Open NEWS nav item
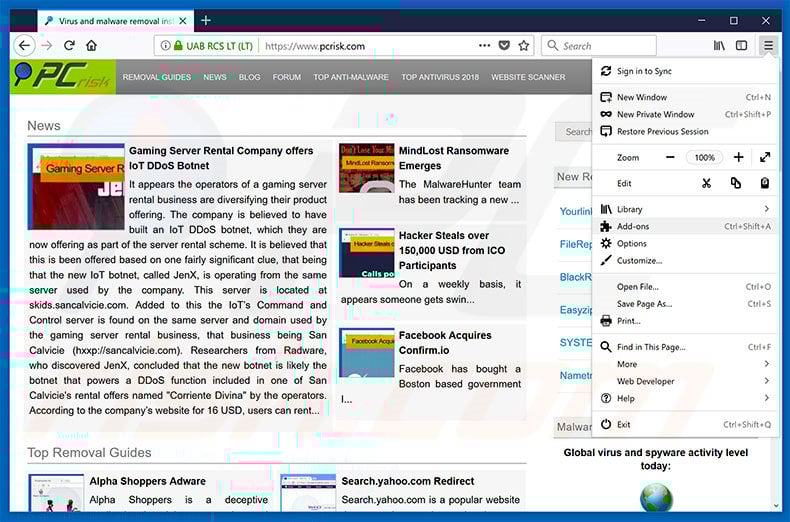The width and height of the screenshot is (790, 522). 215,77
